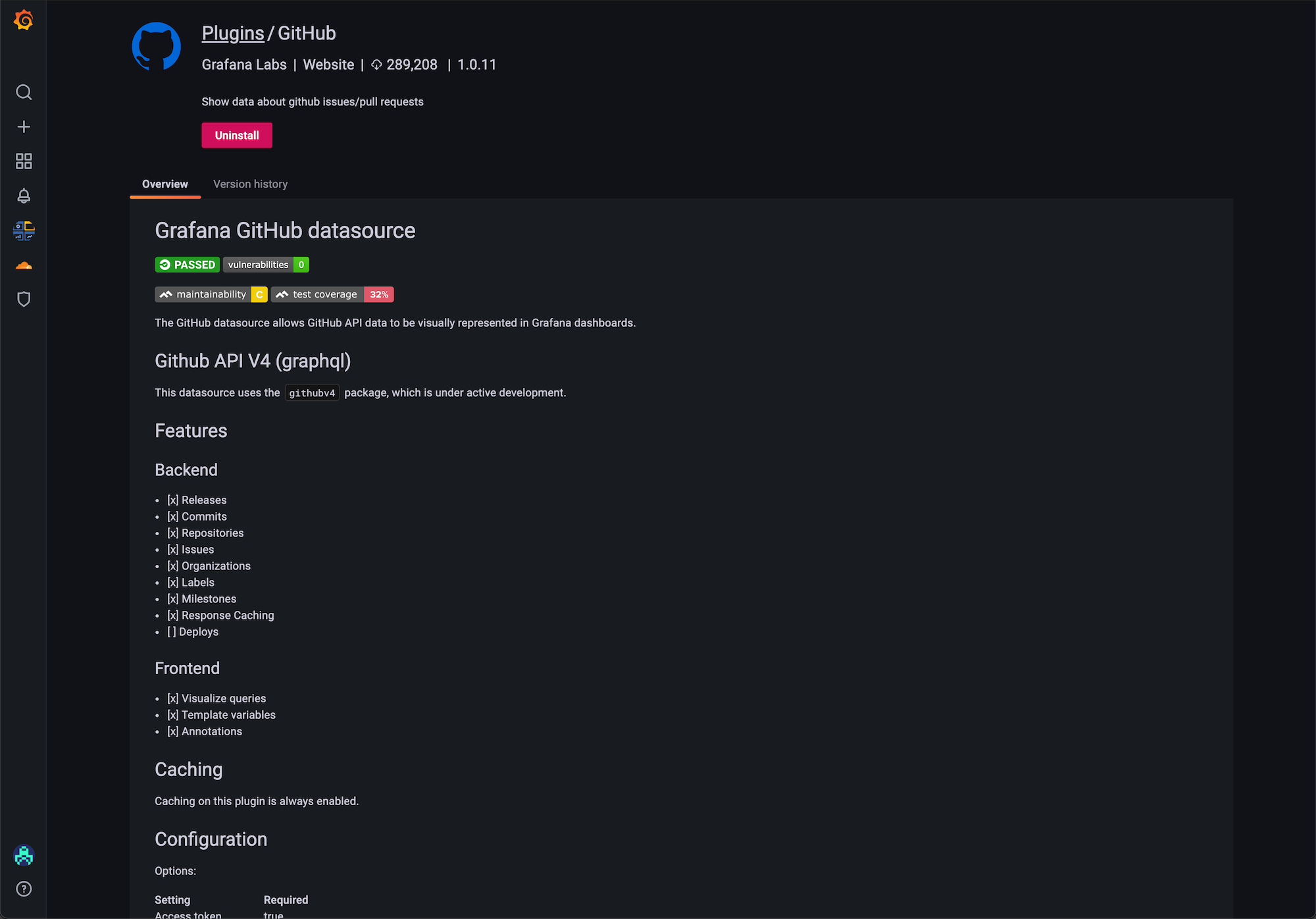Viewport: 1316px width, 919px height.
Task: Switch to the Version history tab
Action: [x=250, y=184]
